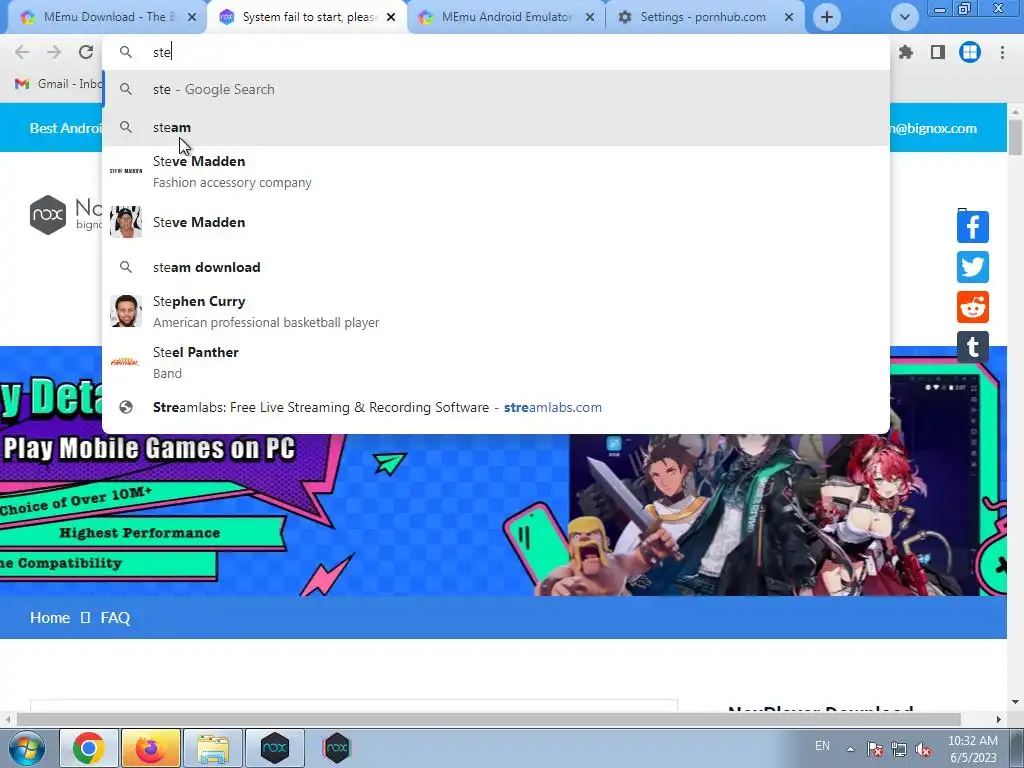Screen dimensions: 1024x768
Task: Share the page on Twitter
Action: (x=972, y=266)
